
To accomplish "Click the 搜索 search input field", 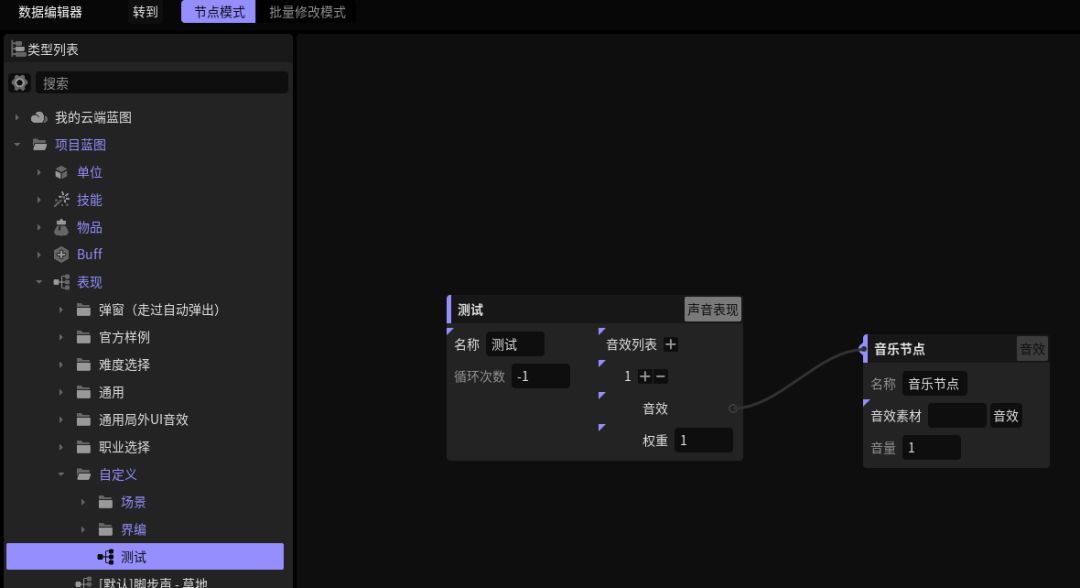I will (162, 83).
